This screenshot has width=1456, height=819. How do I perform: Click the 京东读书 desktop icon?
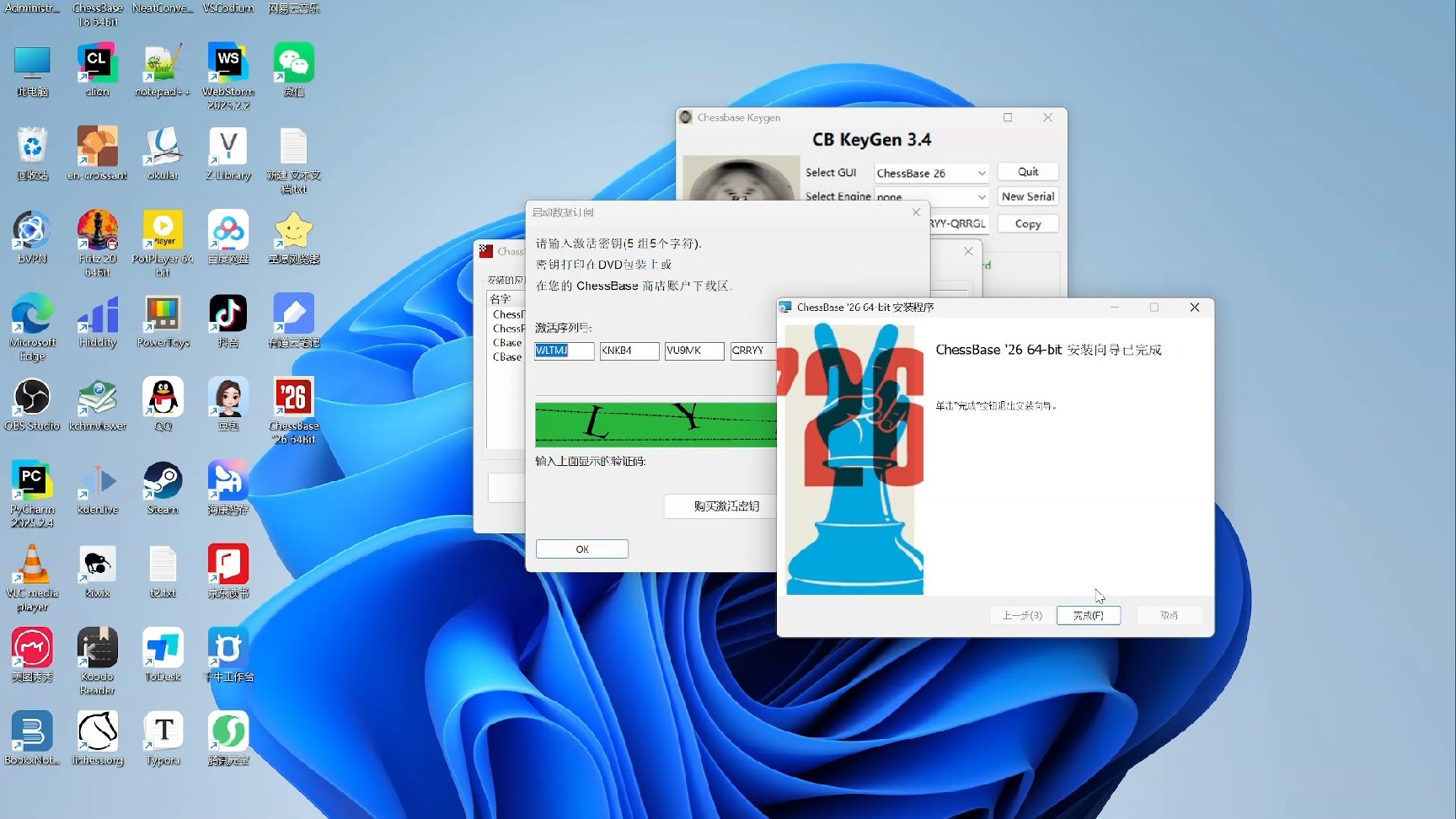point(228,571)
